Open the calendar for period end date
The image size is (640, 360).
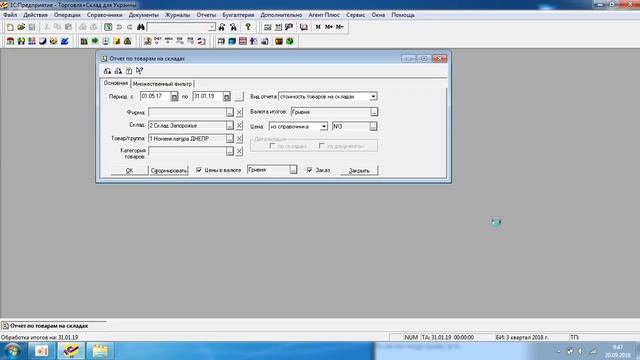227,97
